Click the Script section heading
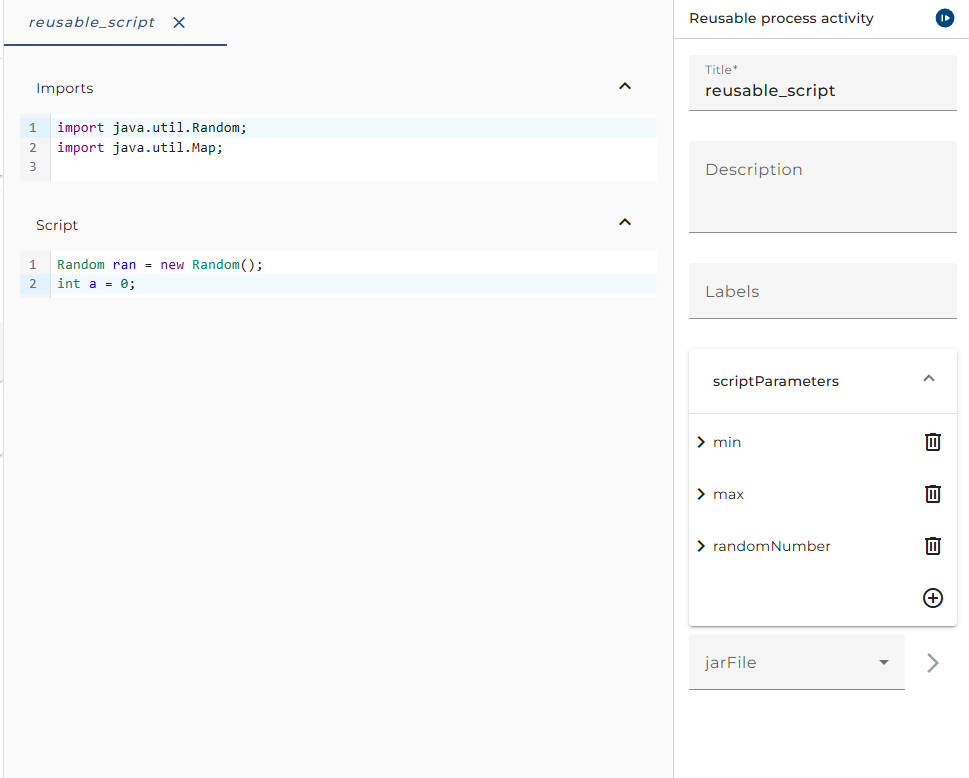969x778 pixels. pyautogui.click(x=57, y=225)
